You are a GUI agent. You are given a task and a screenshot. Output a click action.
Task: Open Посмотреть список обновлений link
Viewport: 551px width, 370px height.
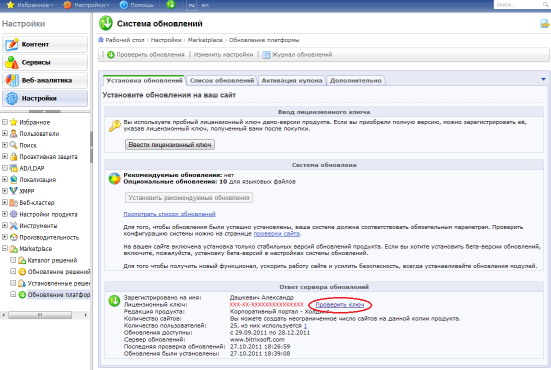[x=169, y=214]
